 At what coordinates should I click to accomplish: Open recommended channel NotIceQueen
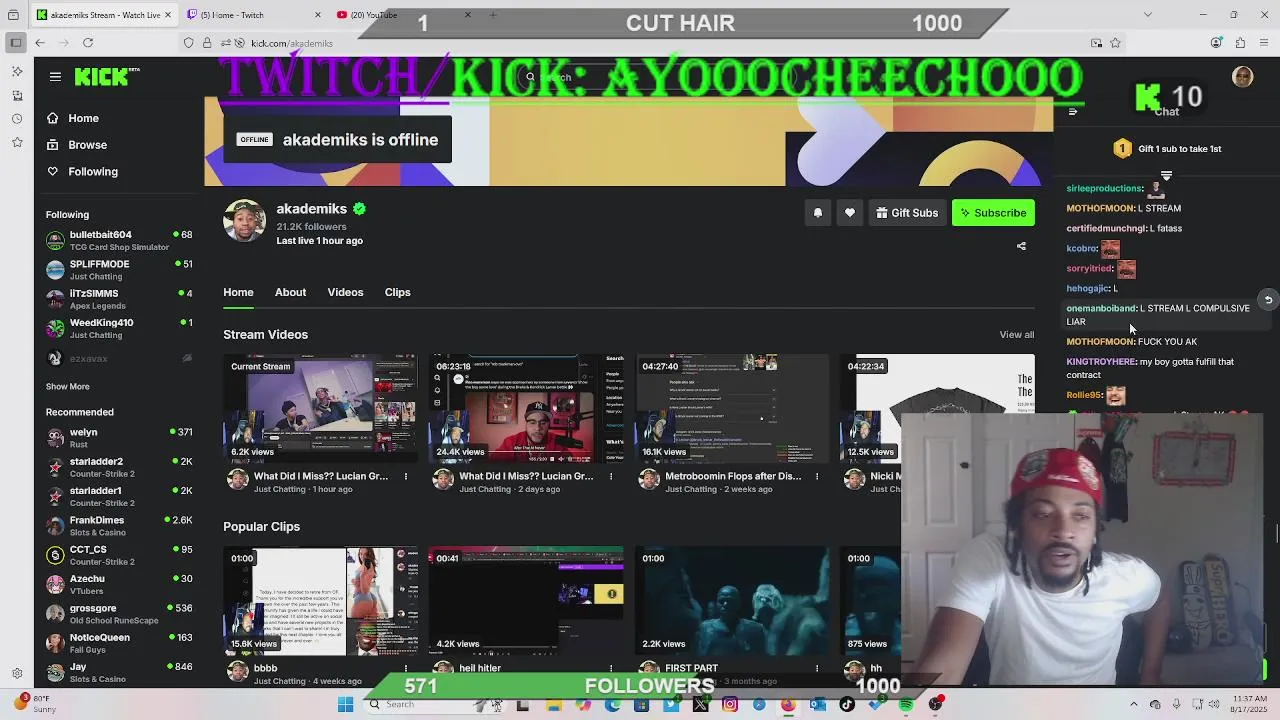coord(119,643)
